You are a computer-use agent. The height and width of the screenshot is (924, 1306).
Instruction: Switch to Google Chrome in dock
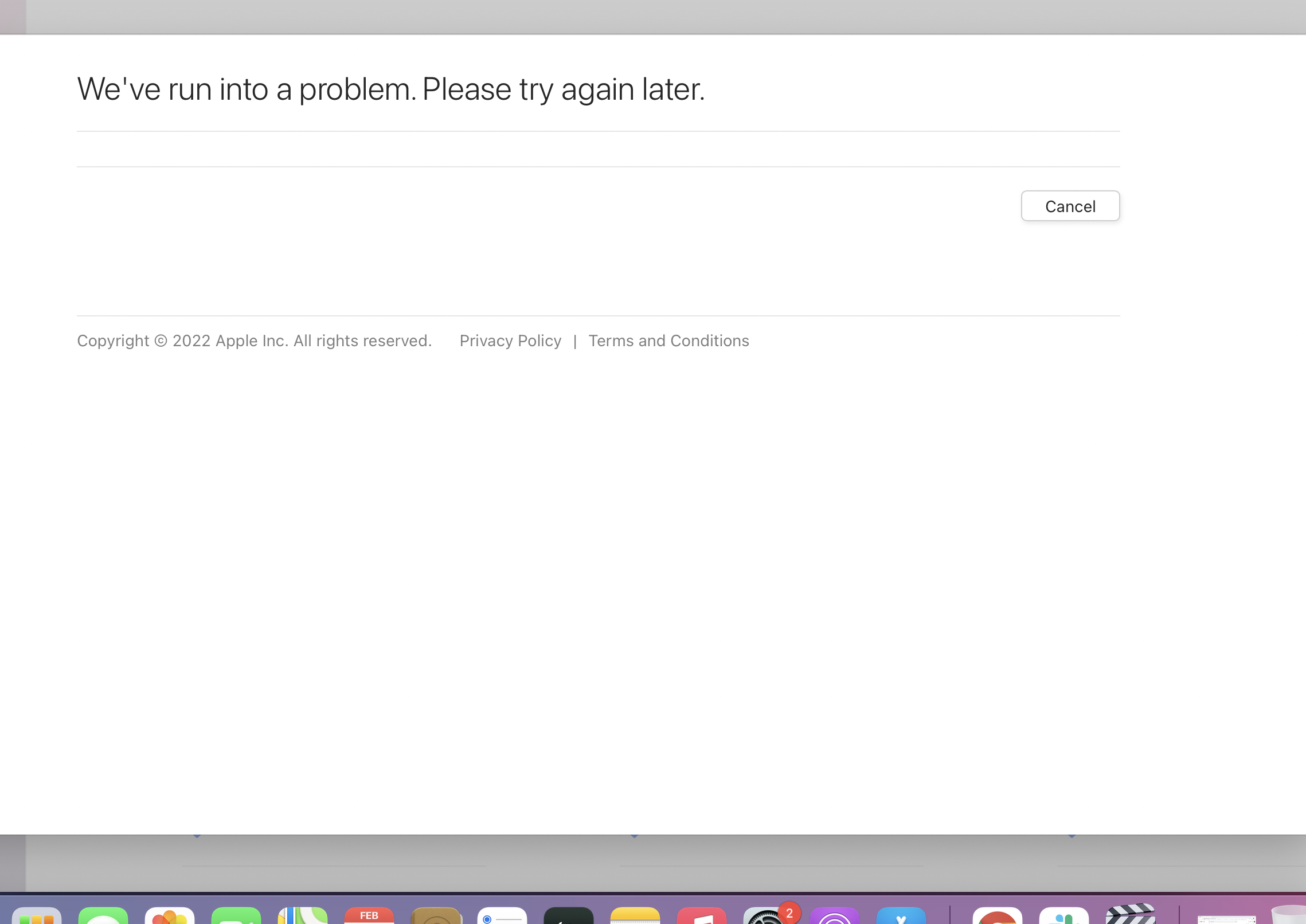[x=998, y=916]
